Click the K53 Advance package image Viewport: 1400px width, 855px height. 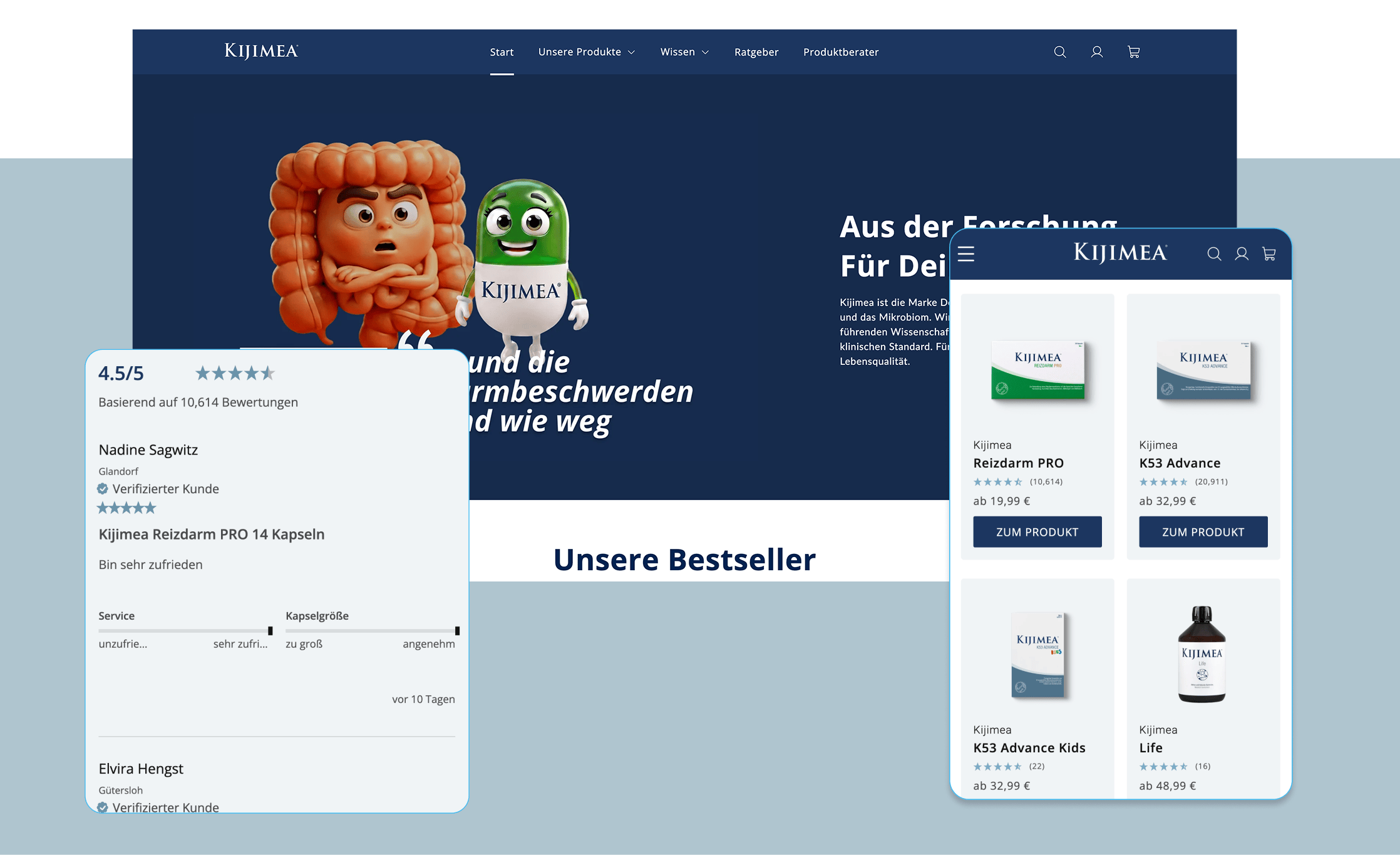(x=1203, y=370)
